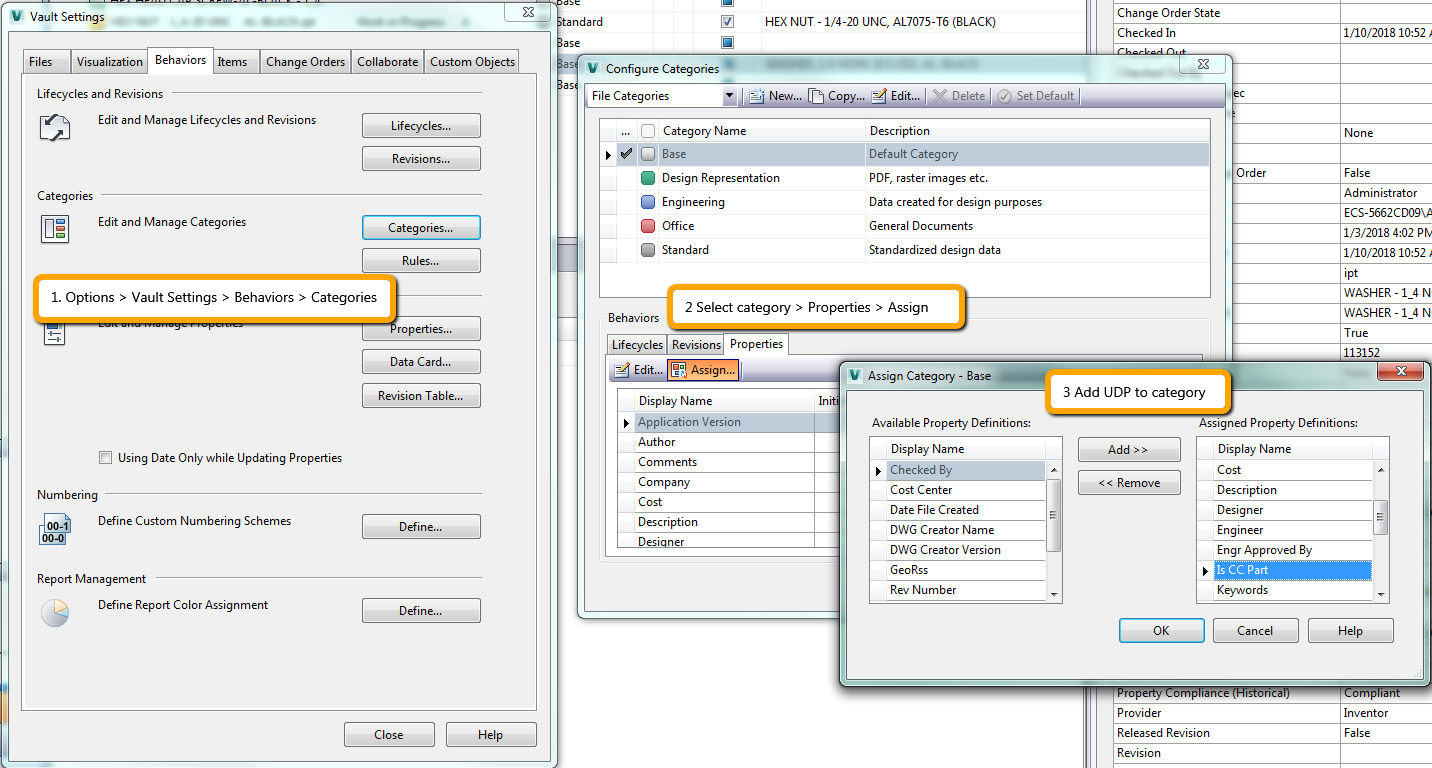Close the Vault Settings dialog via Close button
Image resolution: width=1432 pixels, height=768 pixels.
click(x=389, y=735)
